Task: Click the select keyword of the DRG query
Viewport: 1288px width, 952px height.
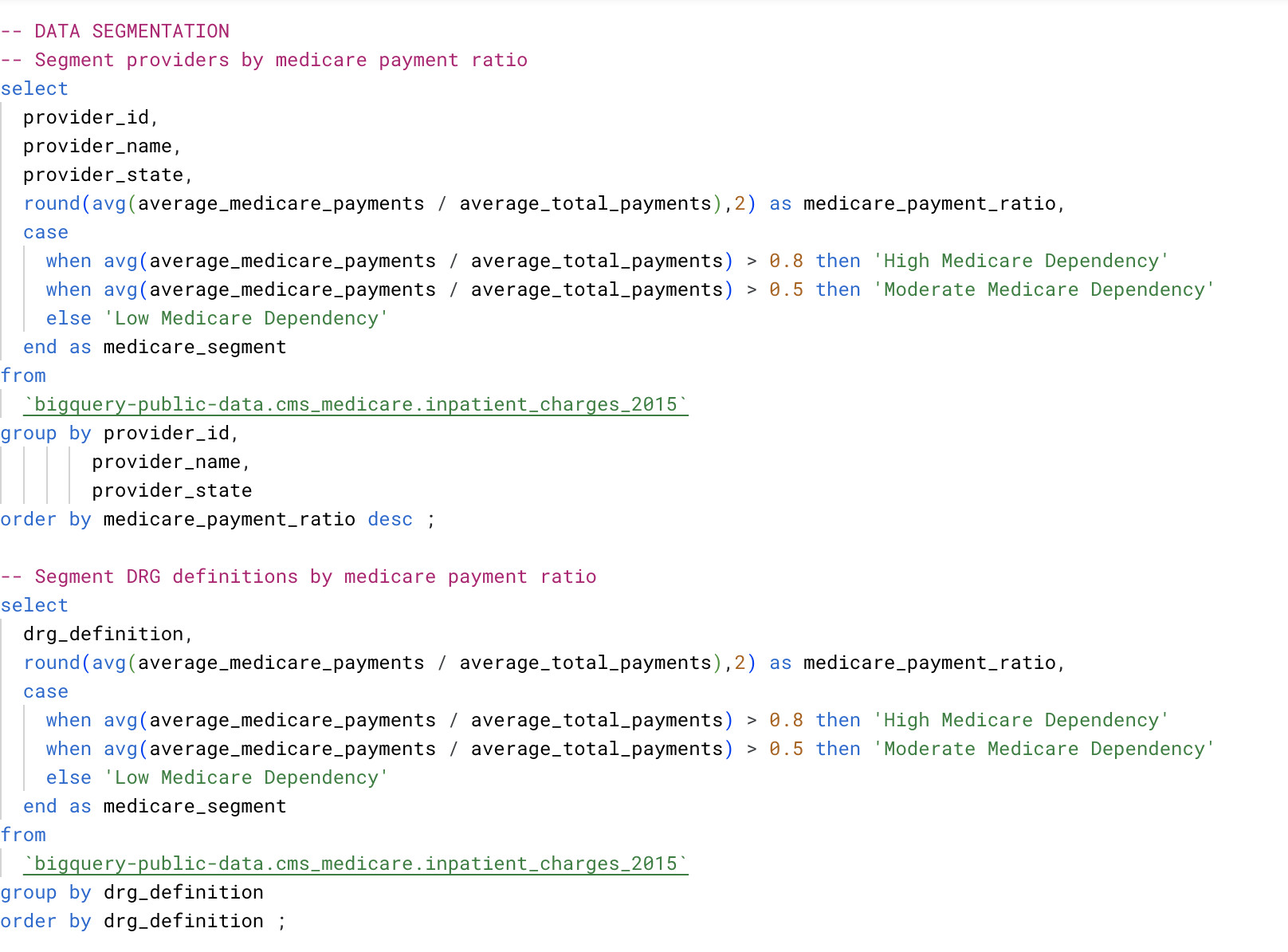Action: (x=34, y=605)
